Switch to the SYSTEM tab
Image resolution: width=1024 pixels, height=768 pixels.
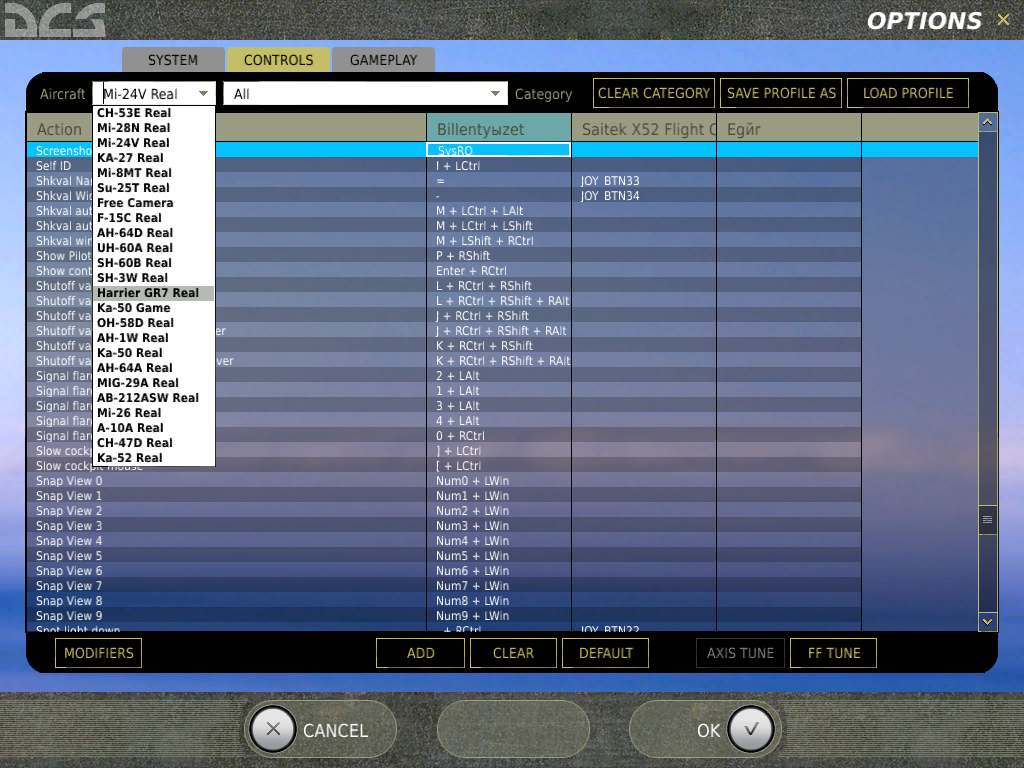(x=172, y=59)
